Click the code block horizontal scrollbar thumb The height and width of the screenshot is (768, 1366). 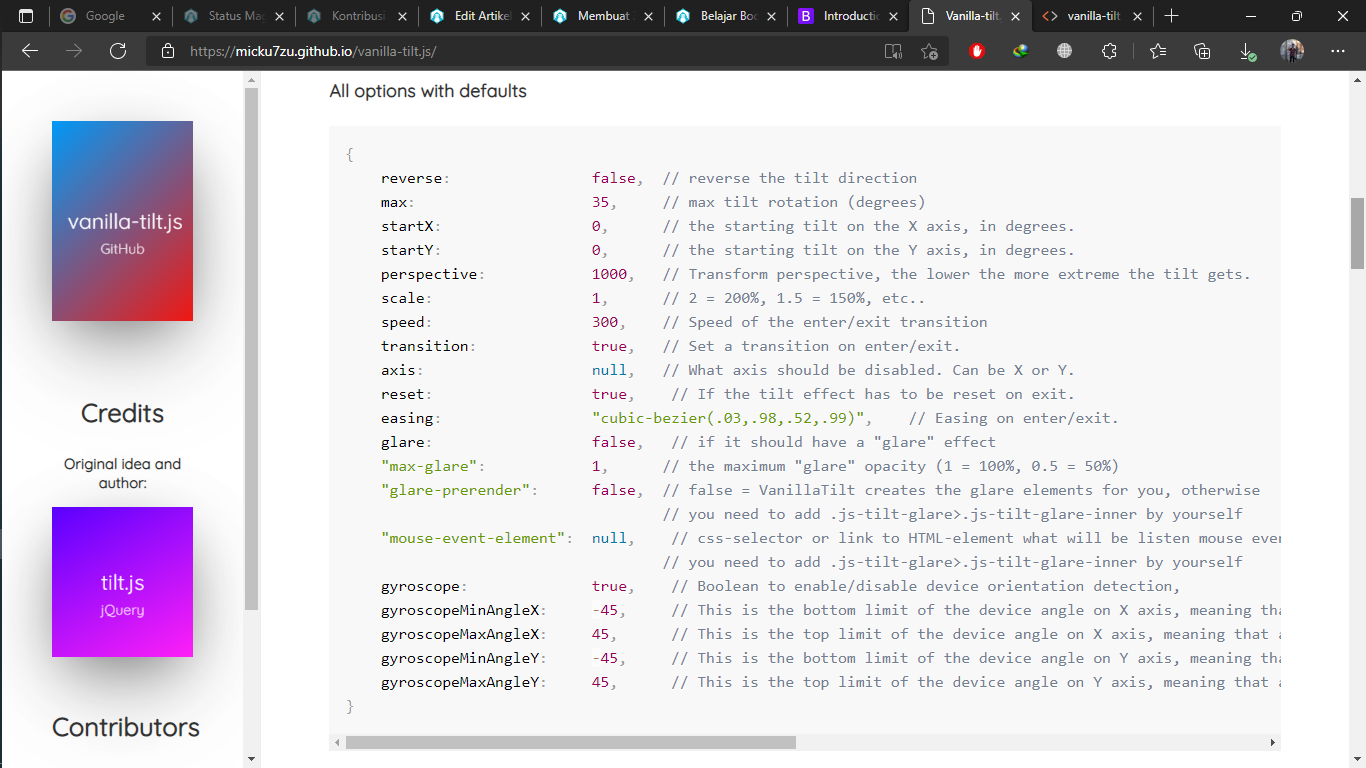pos(570,742)
